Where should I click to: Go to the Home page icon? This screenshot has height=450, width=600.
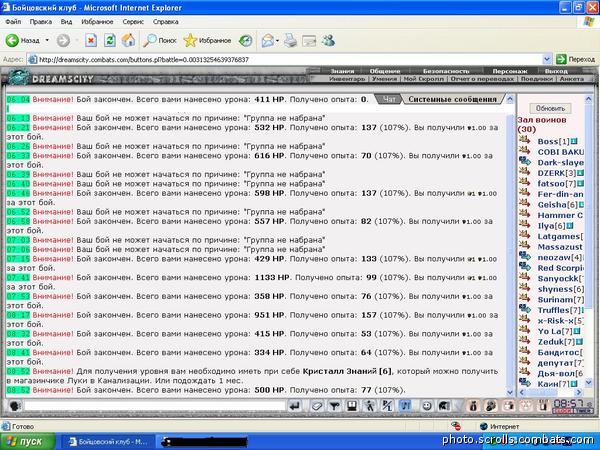pyautogui.click(x=130, y=41)
